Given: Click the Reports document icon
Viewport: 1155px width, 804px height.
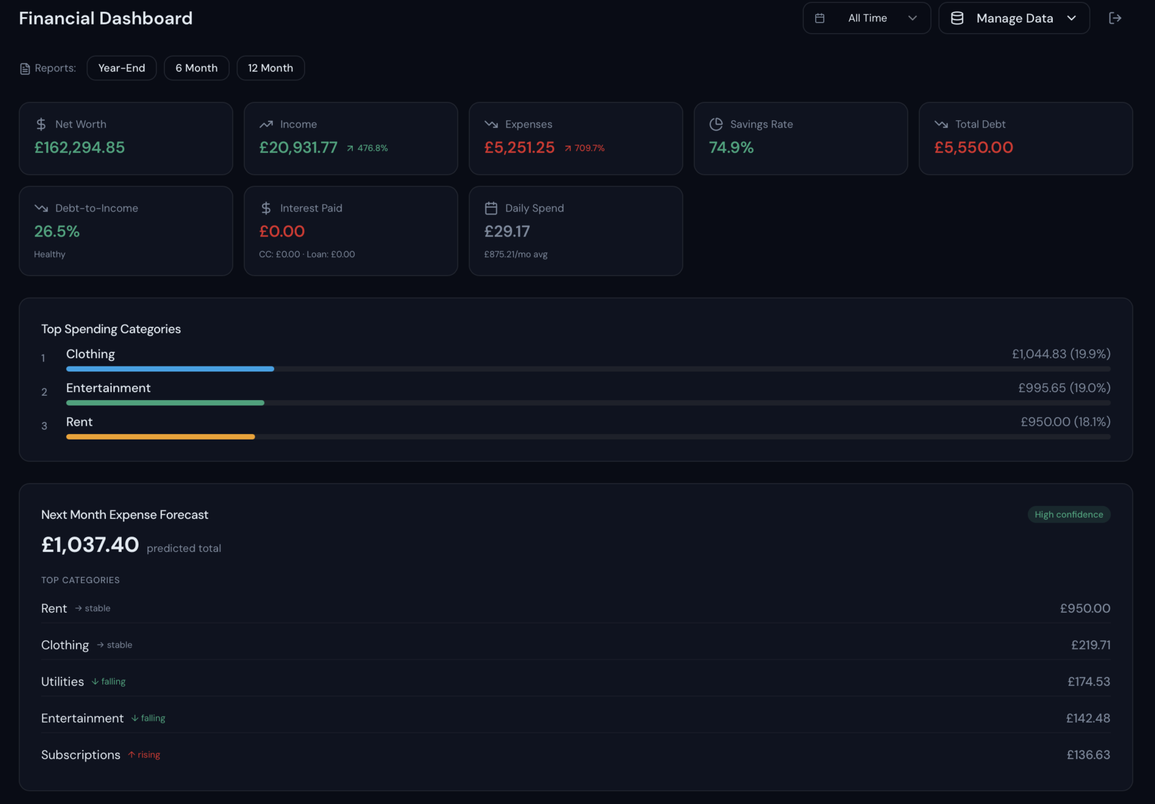Looking at the screenshot, I should coord(25,69).
